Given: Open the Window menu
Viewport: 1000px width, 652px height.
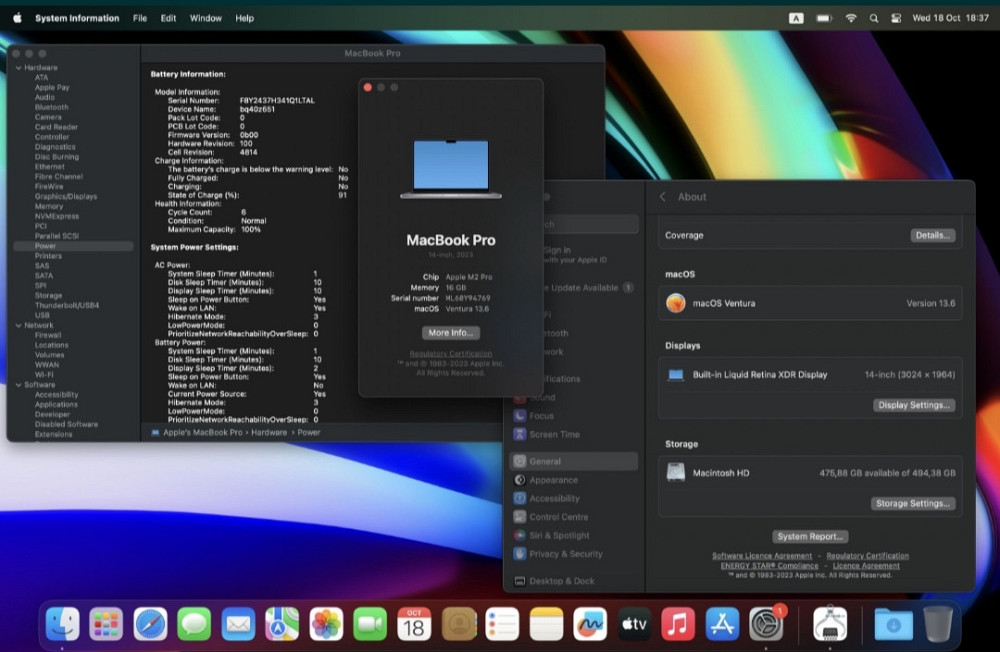Looking at the screenshot, I should [x=205, y=17].
